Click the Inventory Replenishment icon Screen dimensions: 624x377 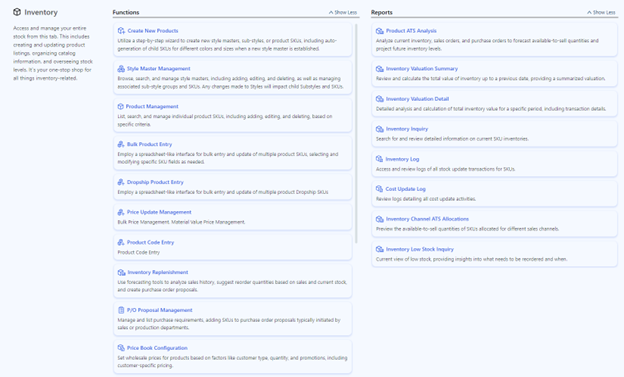(121, 272)
